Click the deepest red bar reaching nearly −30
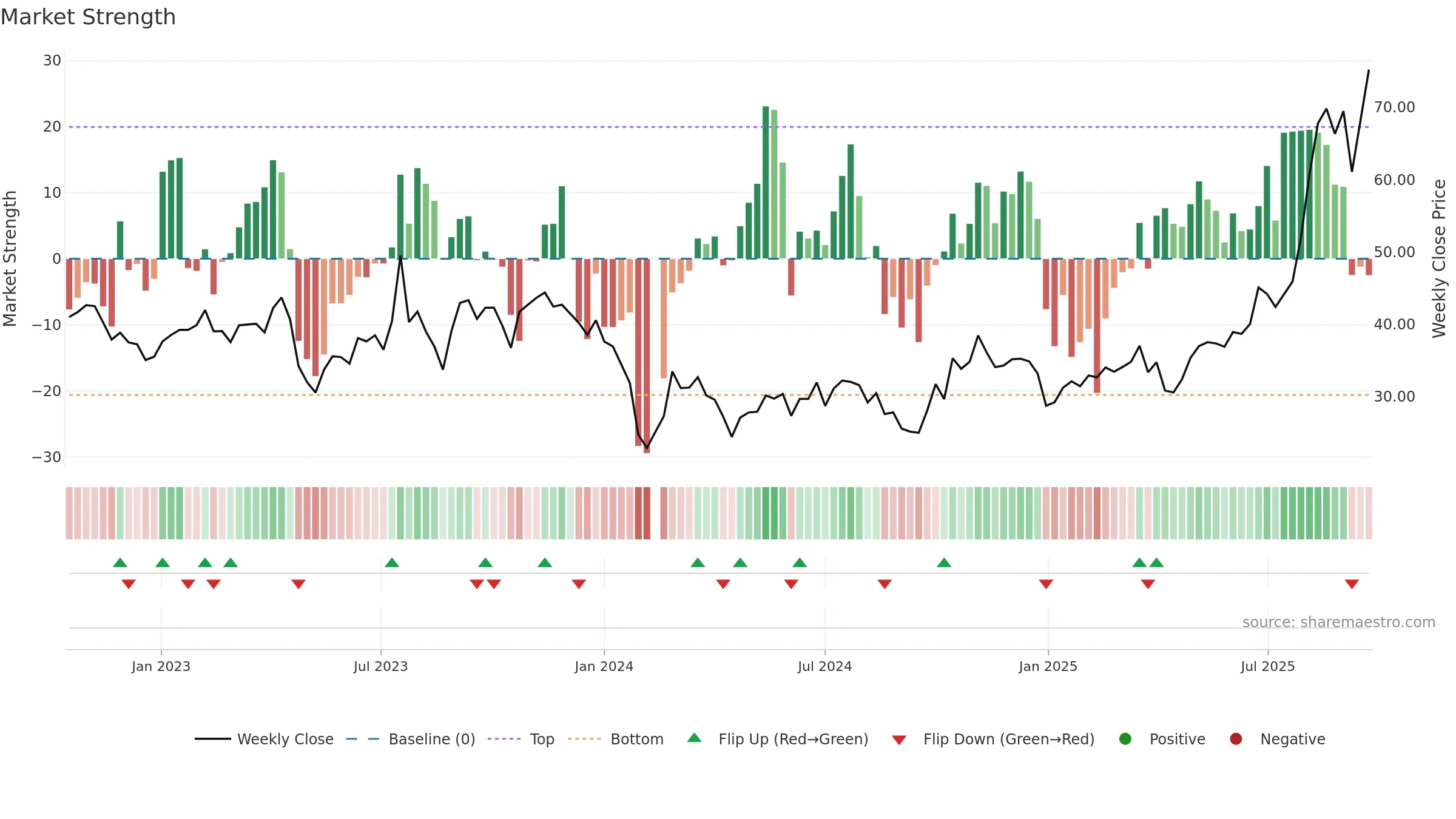This screenshot has height=819, width=1456. tap(647, 356)
